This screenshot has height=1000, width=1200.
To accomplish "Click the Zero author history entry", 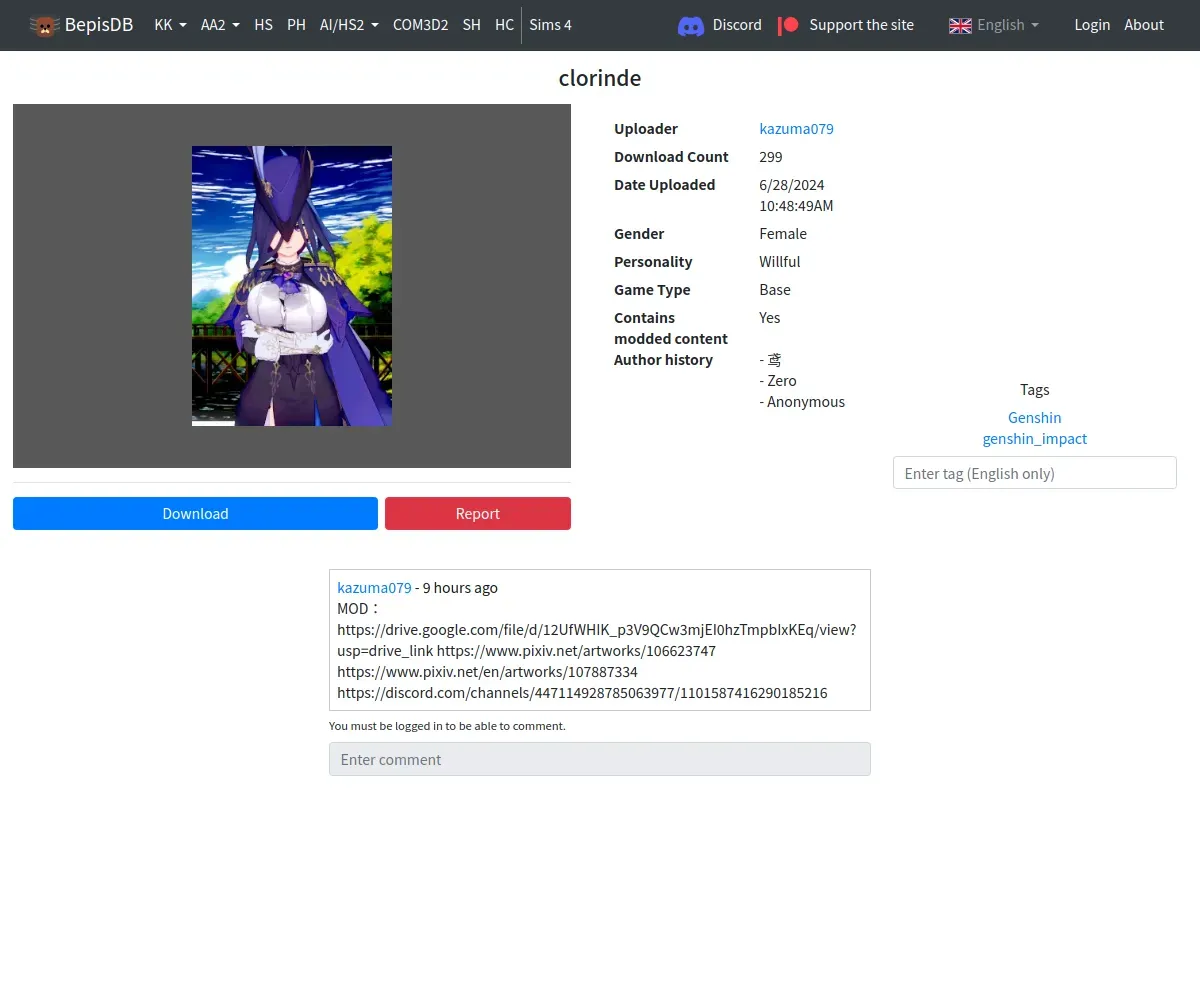I will (778, 381).
